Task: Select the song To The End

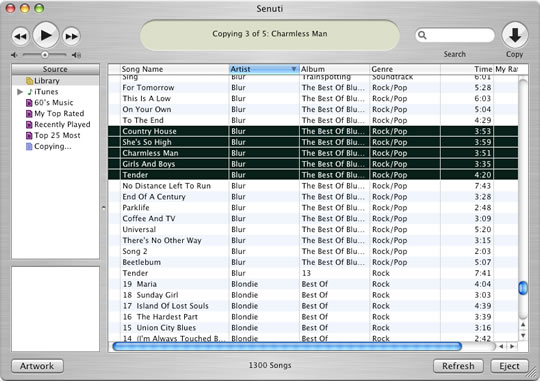Action: click(313, 120)
